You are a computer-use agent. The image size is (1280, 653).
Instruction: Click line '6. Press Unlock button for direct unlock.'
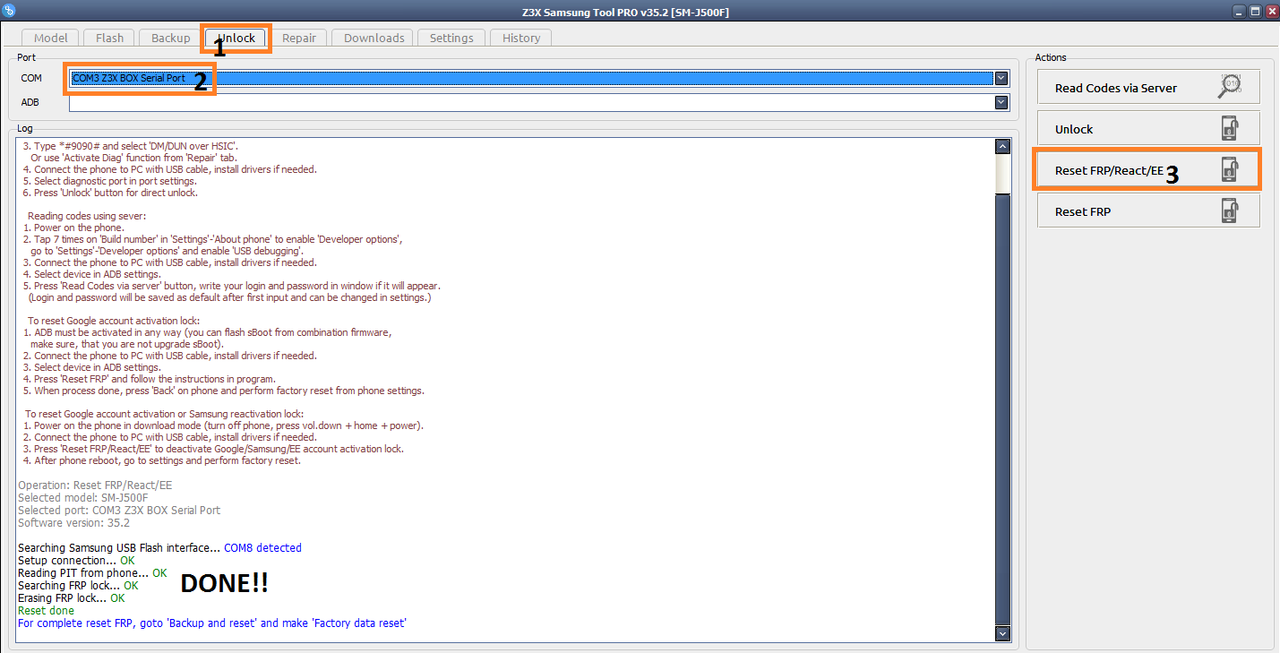click(x=110, y=193)
